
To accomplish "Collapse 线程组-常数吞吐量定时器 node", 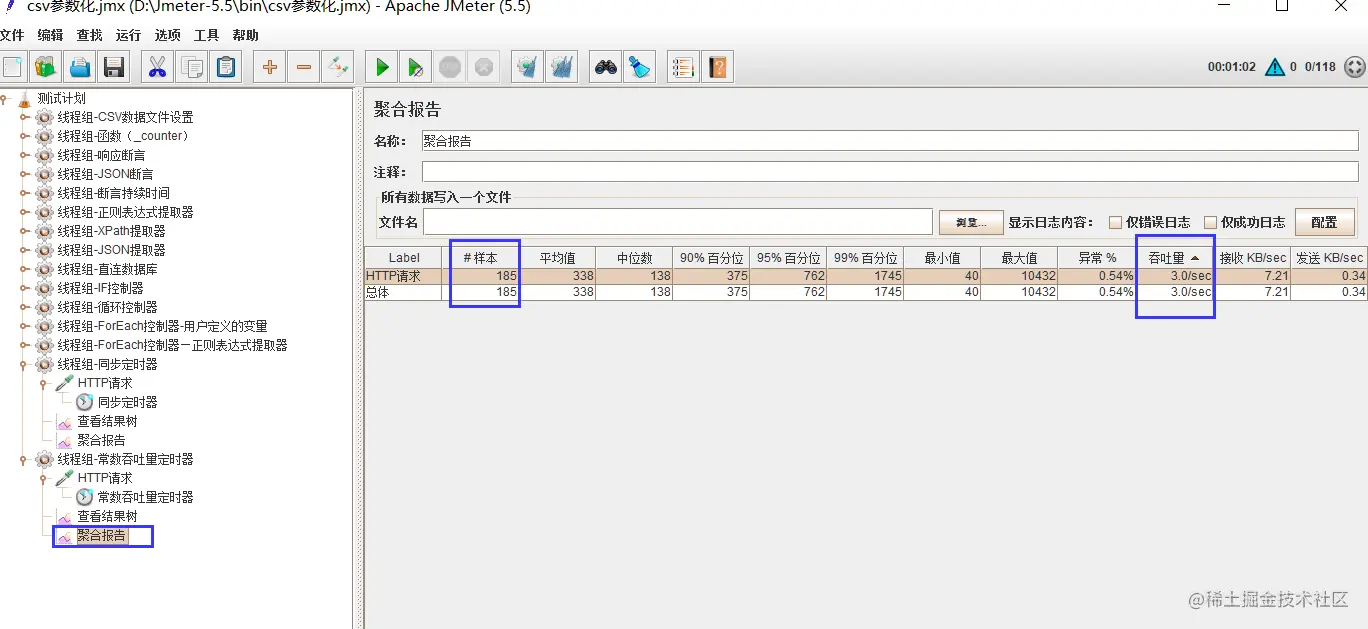I will [25, 459].
